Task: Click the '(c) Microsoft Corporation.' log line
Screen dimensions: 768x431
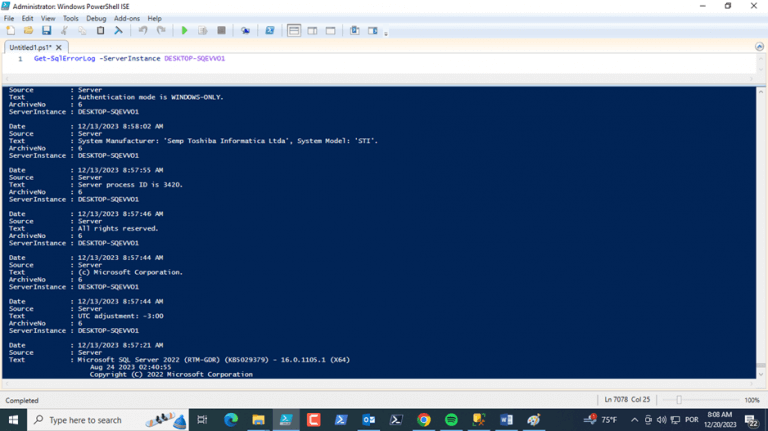Action: 130,272
